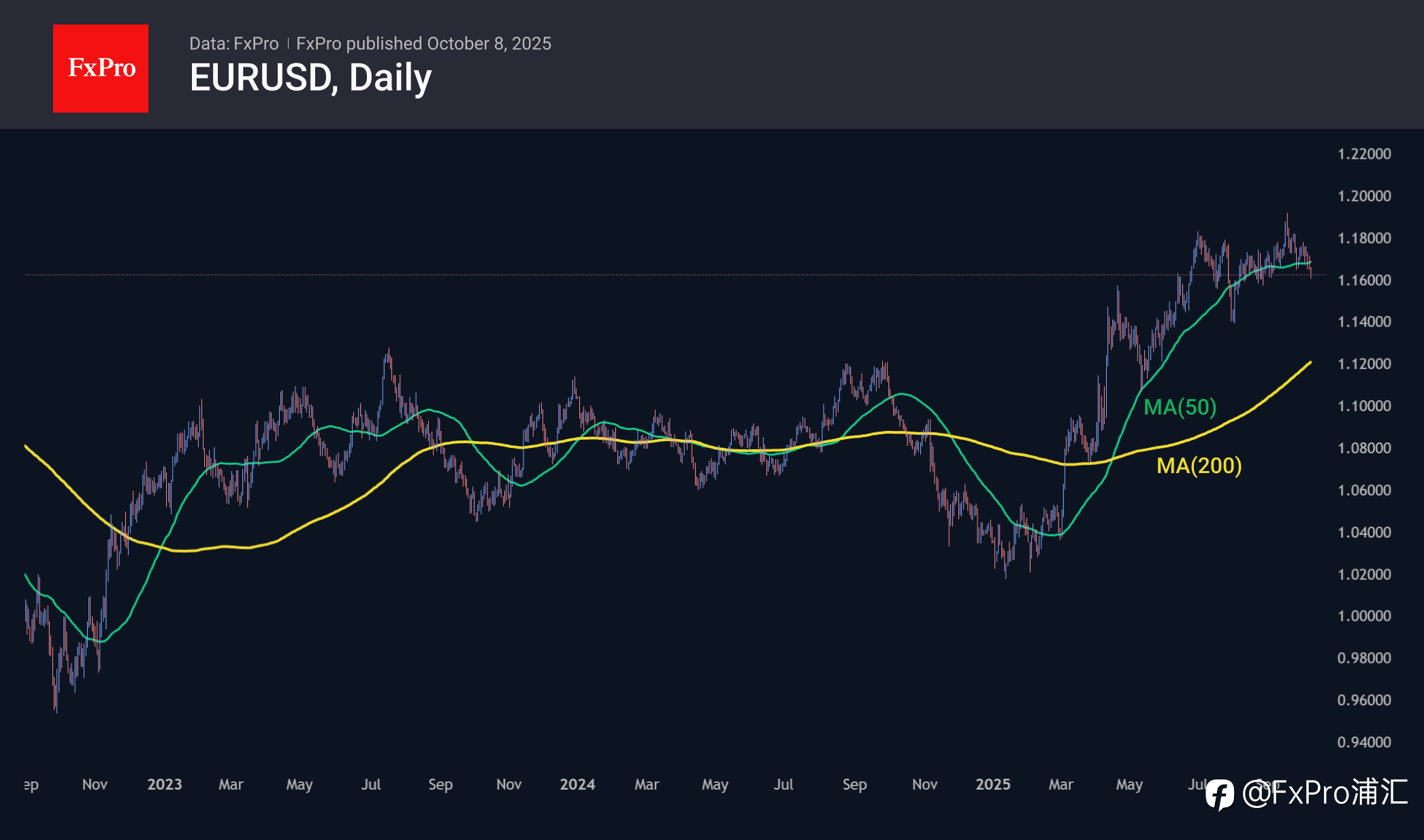Viewport: 1424px width, 840px height.
Task: Click the last May label on the time axis
Action: (1129, 784)
